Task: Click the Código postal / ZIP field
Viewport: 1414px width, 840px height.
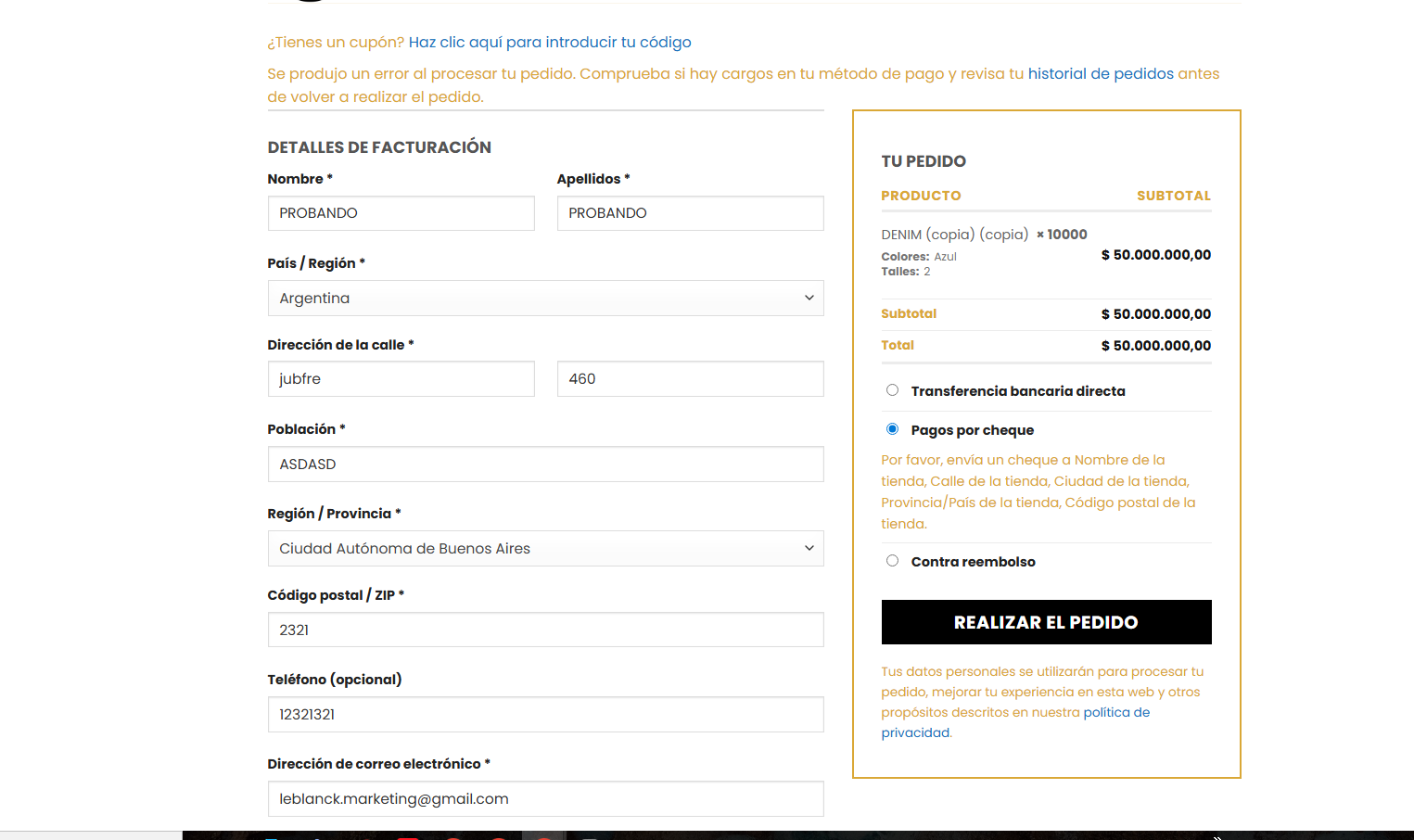Action: [545, 630]
